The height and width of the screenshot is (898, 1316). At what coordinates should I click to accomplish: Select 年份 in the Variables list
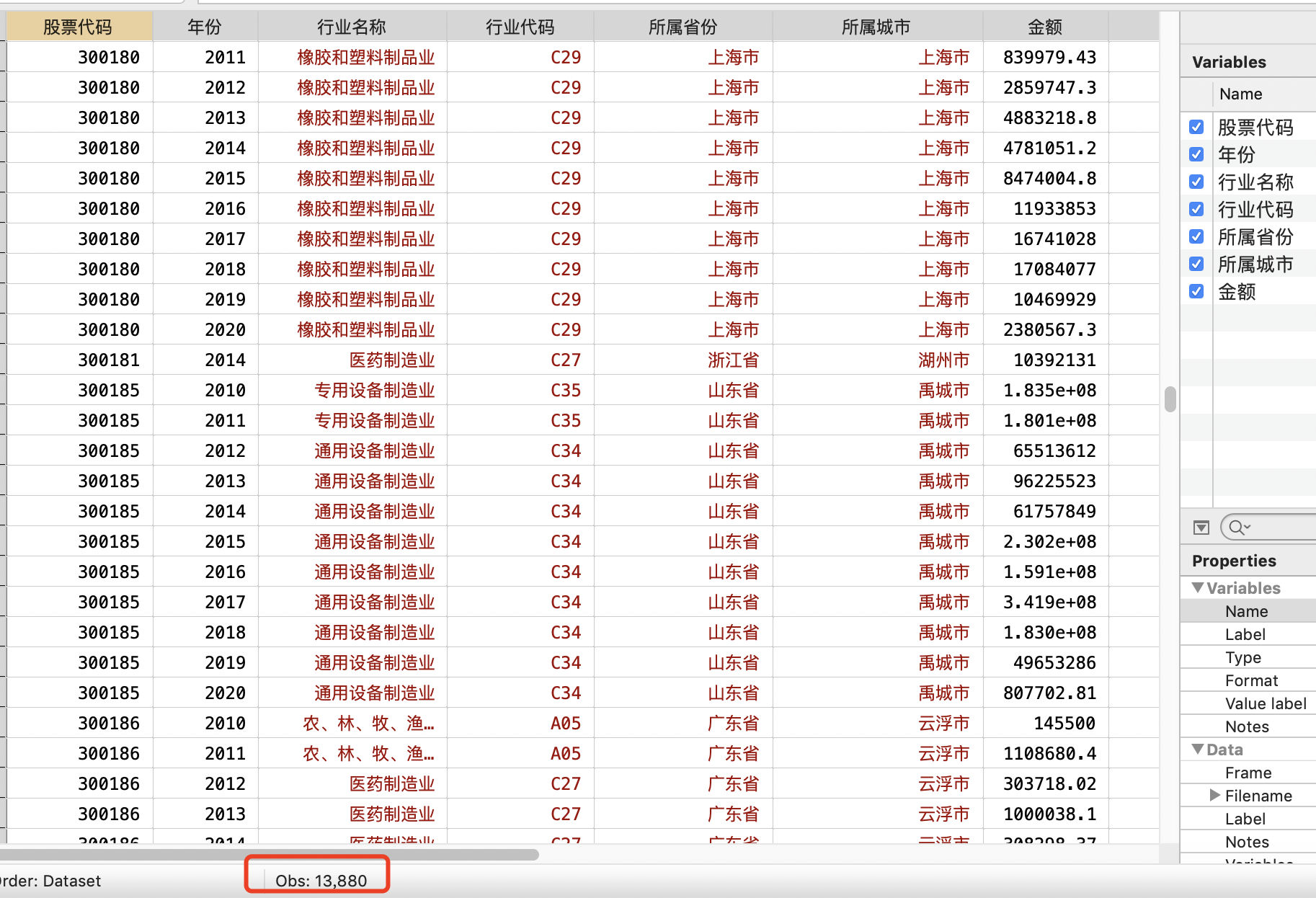[1237, 154]
